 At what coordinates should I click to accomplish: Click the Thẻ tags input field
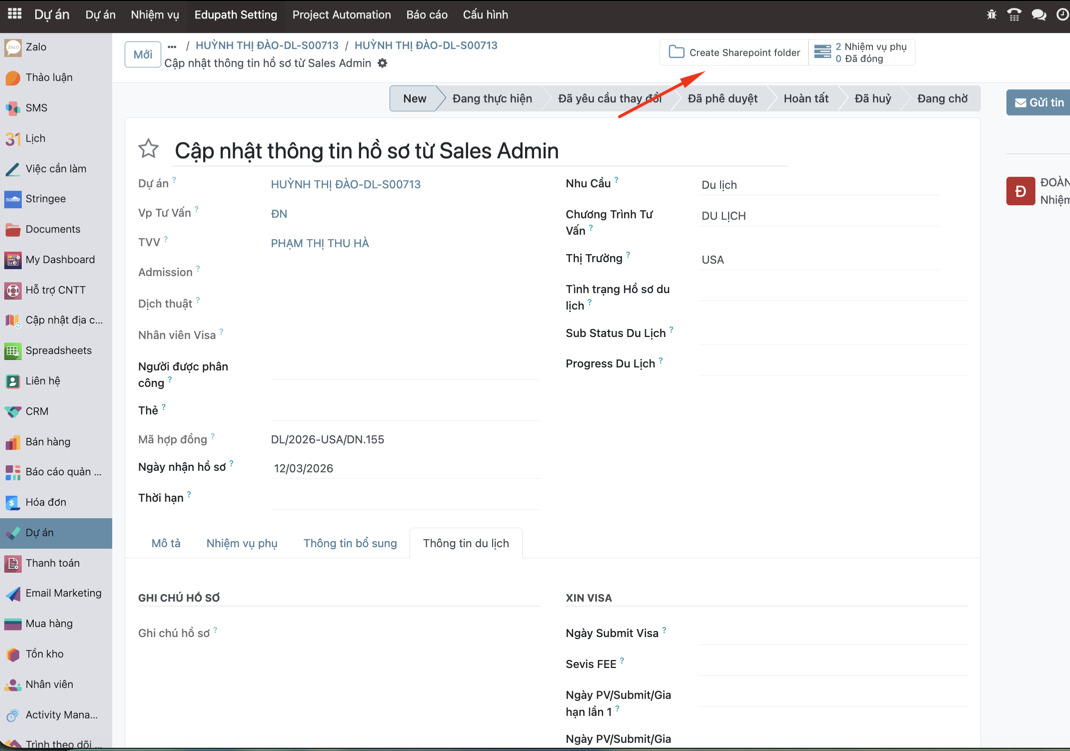405,411
